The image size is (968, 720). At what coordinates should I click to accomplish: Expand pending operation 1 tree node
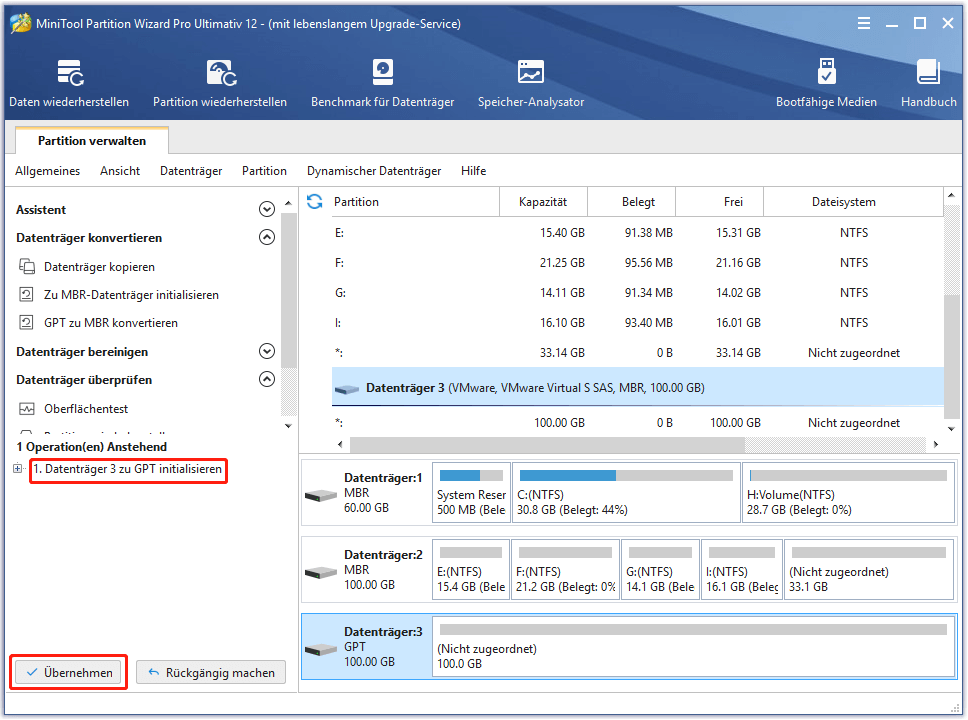[17, 469]
